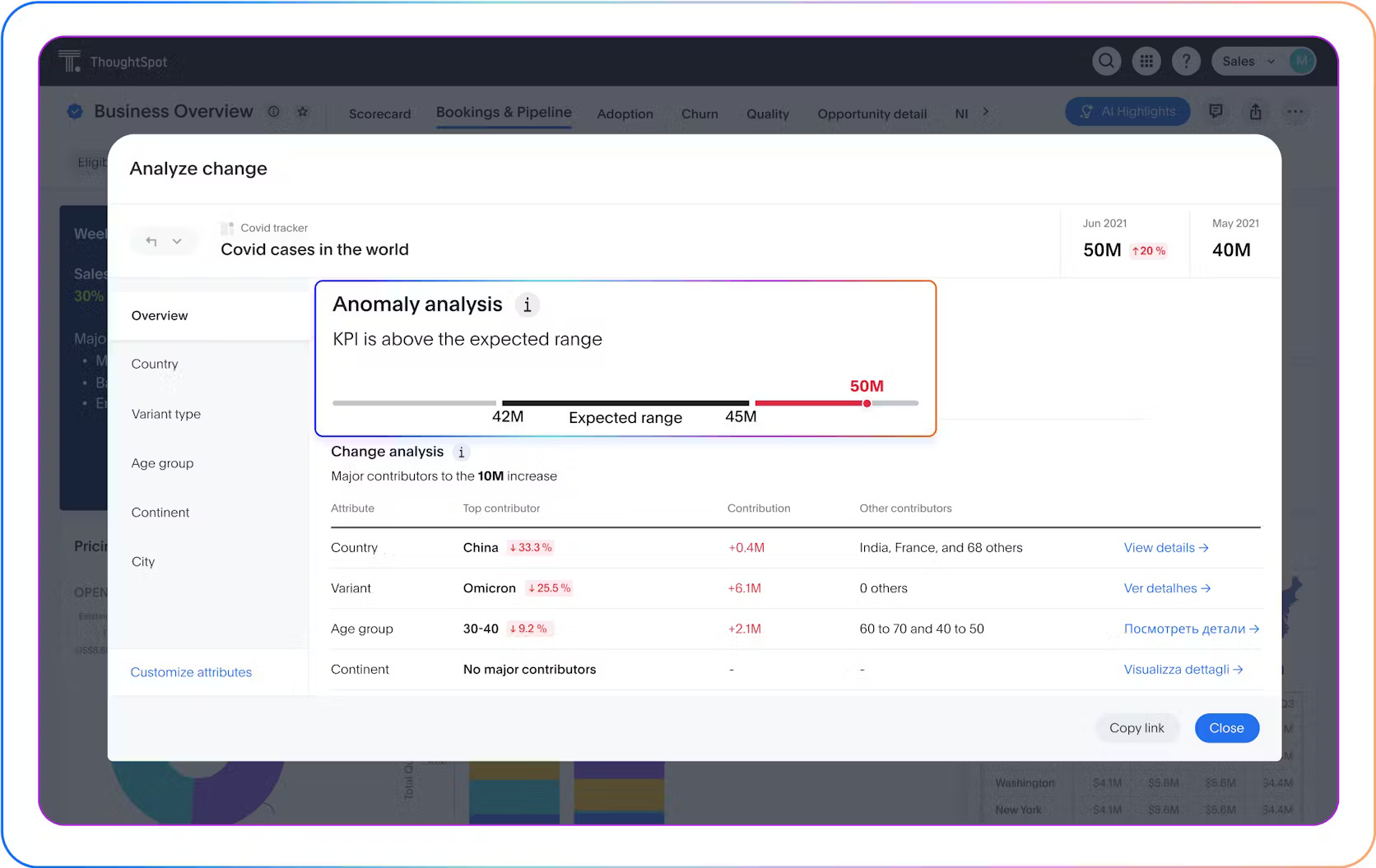Switch to the Churn tab
The image size is (1376, 868).
[700, 114]
